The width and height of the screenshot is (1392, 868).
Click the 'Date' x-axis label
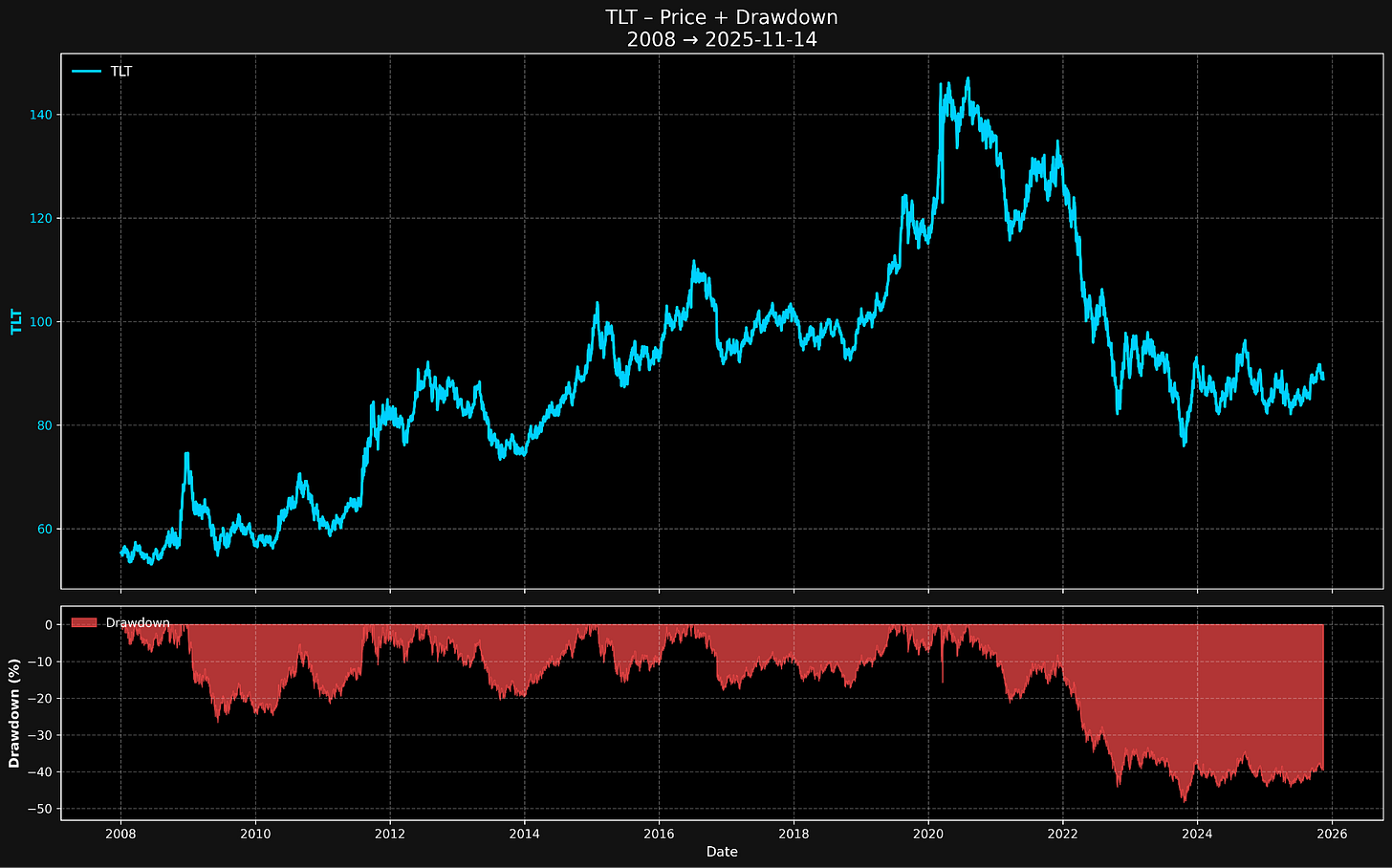tap(722, 852)
